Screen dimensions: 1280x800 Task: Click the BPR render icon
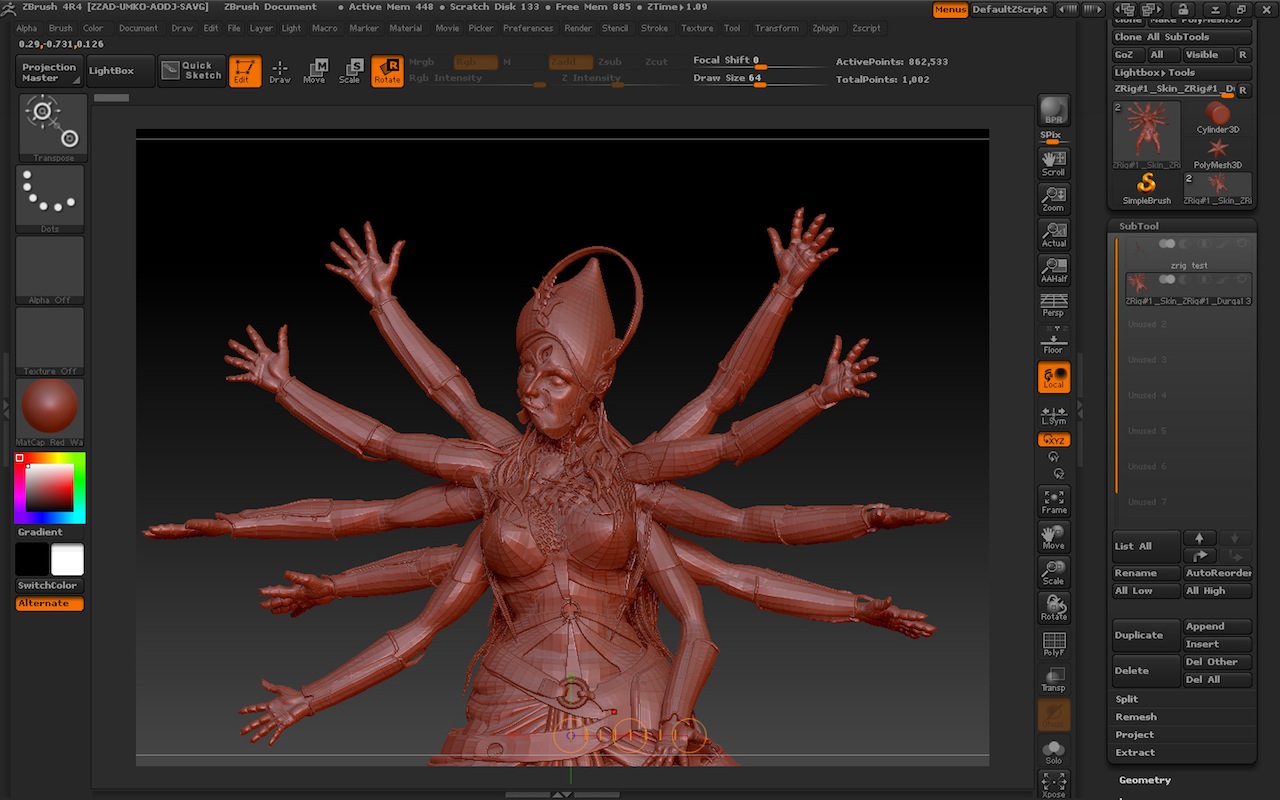coord(1053,111)
